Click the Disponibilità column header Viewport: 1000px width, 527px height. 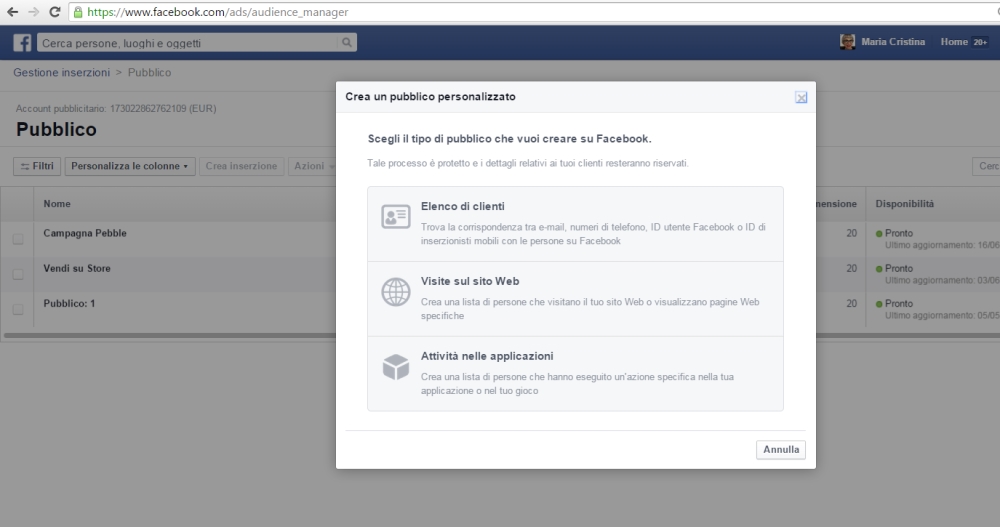904,204
